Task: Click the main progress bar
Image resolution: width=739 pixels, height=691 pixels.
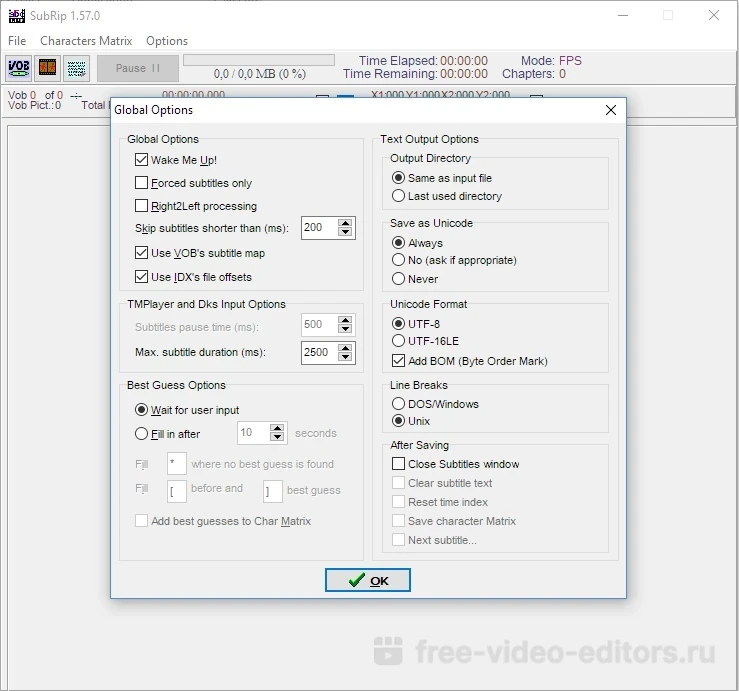Action: click(259, 60)
